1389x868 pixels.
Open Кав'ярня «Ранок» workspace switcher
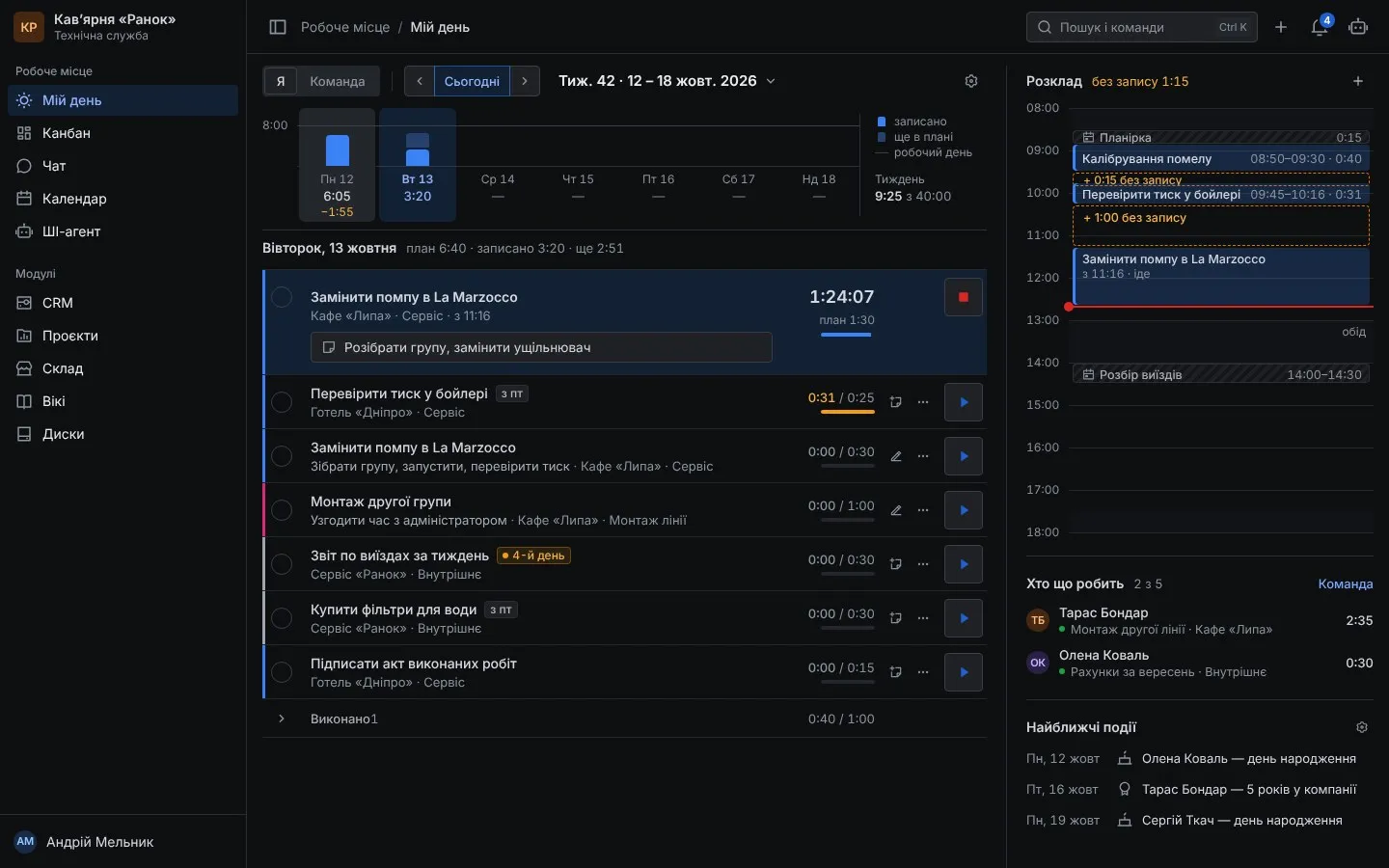coord(123,27)
